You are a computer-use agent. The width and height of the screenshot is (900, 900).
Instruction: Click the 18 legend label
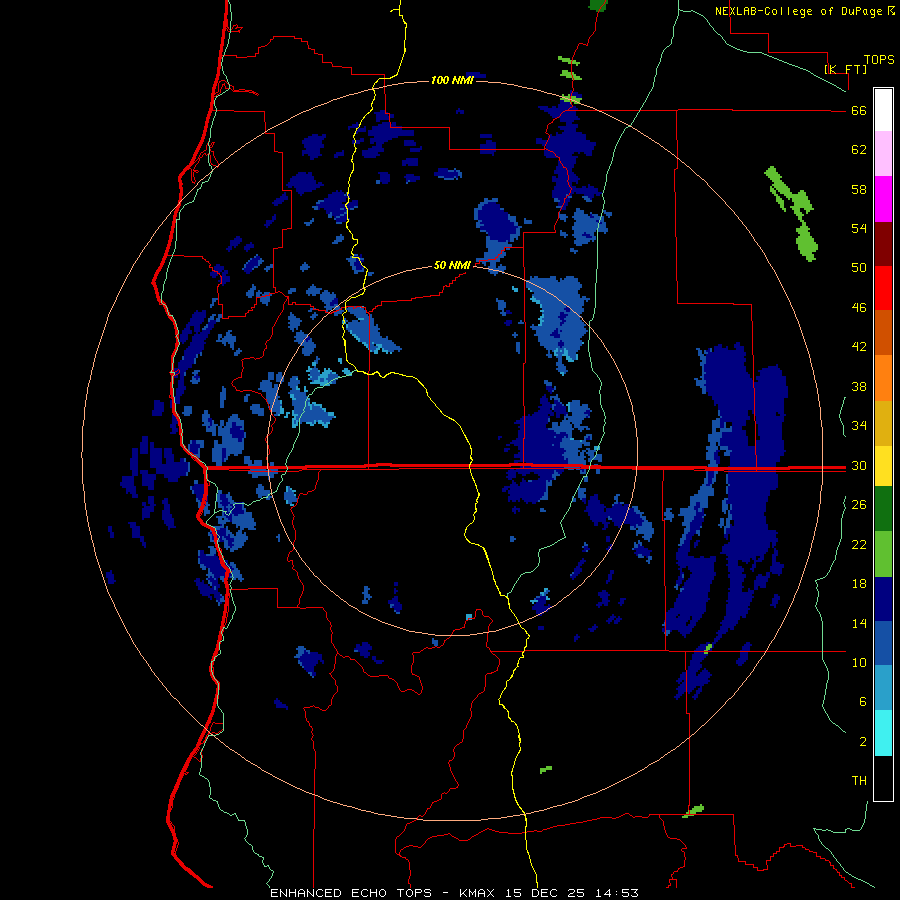(859, 584)
